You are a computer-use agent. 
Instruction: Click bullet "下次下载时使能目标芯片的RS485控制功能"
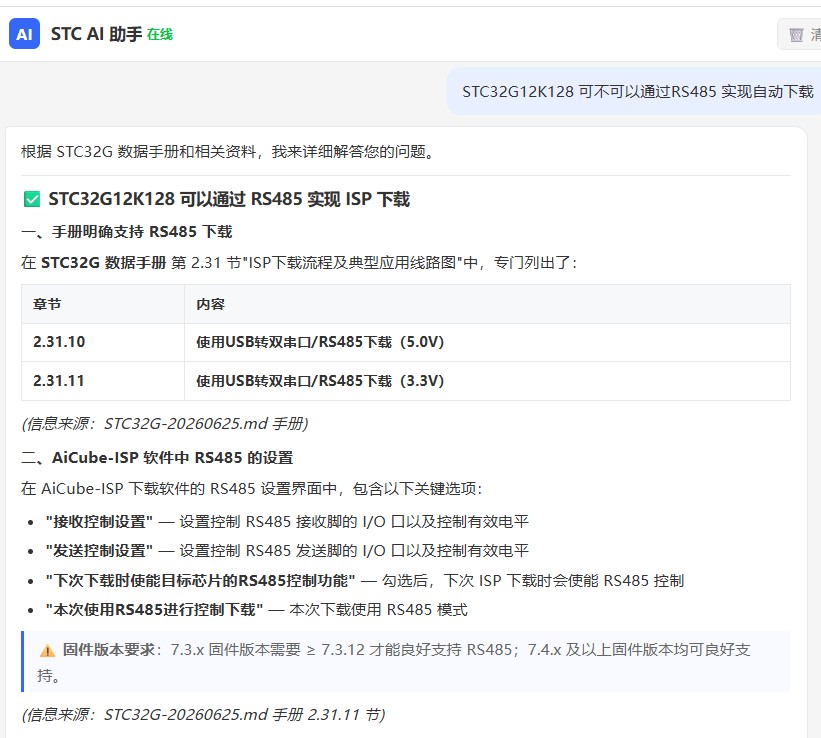(x=365, y=580)
